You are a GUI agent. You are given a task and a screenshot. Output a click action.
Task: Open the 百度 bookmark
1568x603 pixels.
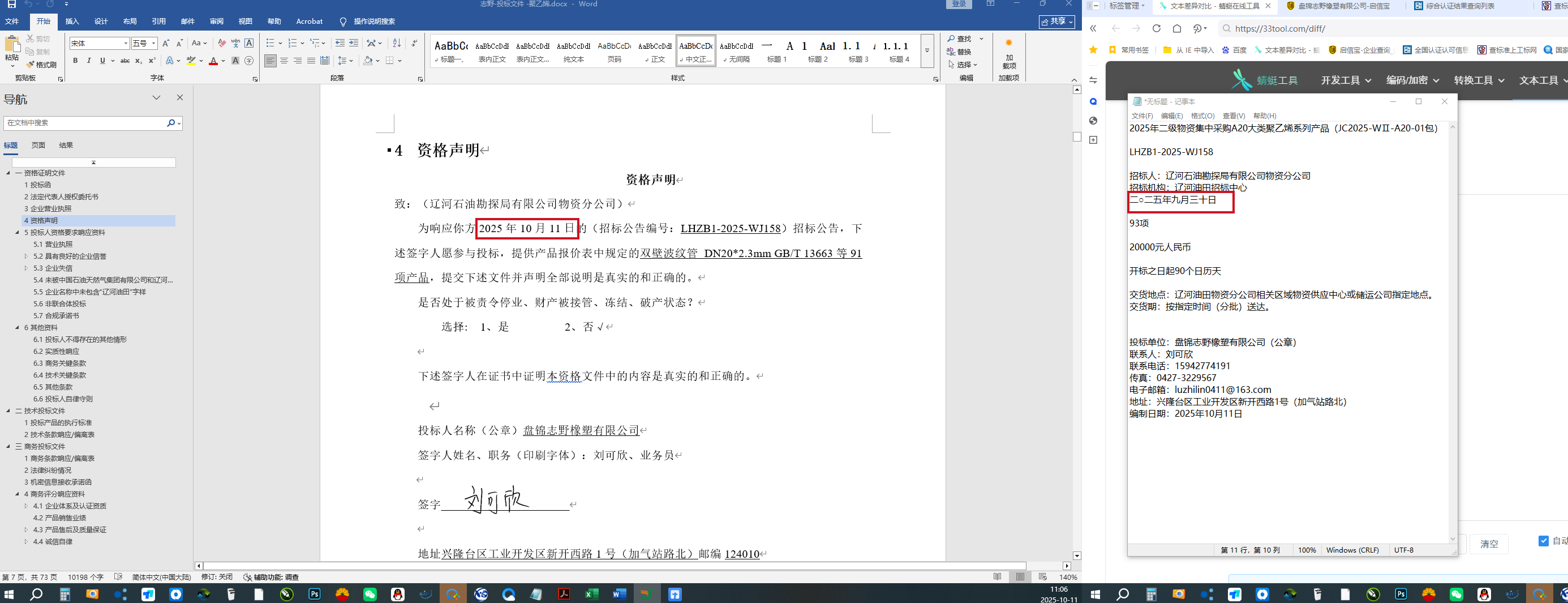1234,50
